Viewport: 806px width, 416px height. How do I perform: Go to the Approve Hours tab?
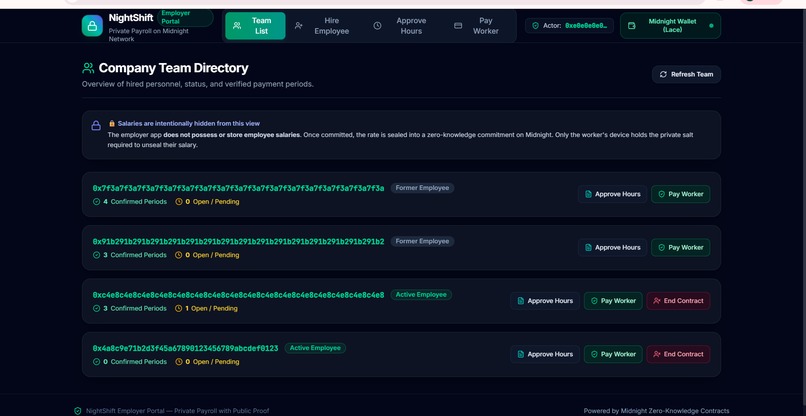click(401, 26)
